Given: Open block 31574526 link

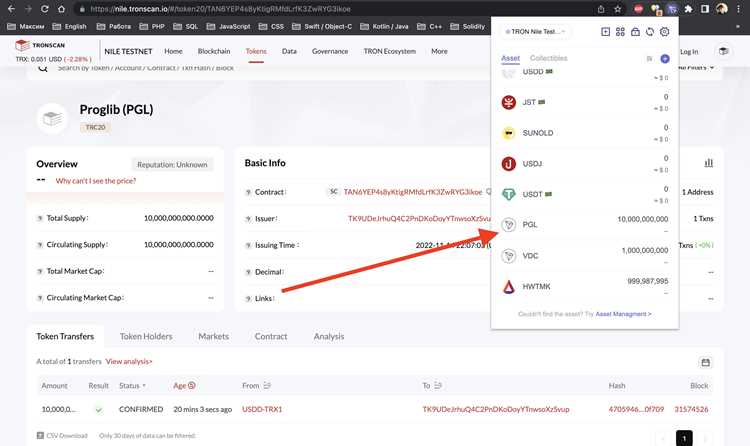Looking at the screenshot, I should pyautogui.click(x=691, y=409).
